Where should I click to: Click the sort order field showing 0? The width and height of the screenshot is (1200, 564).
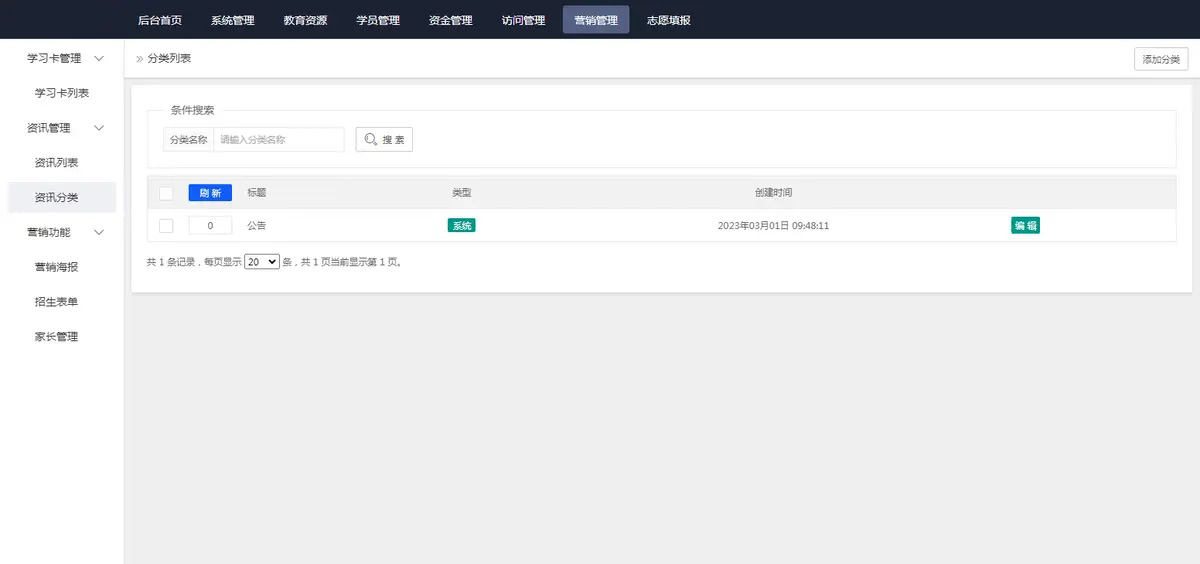tap(210, 226)
